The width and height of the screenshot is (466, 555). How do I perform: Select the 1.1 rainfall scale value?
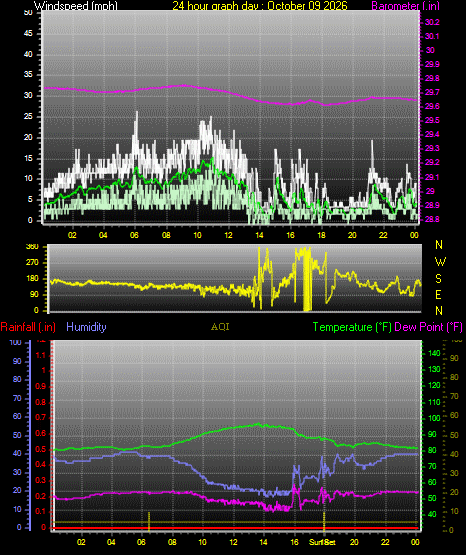(x=41, y=355)
